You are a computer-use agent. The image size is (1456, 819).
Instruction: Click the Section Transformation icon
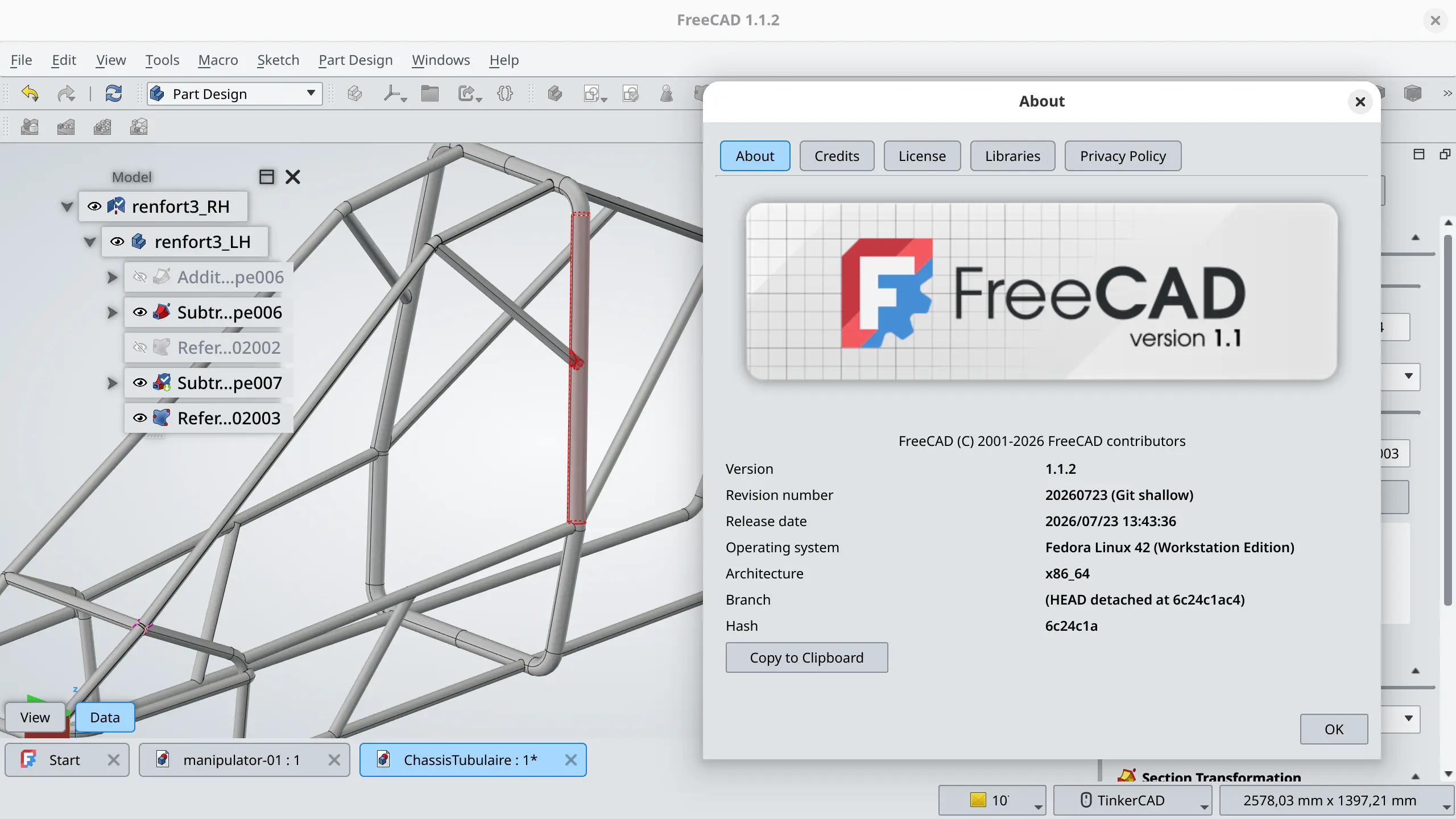(1127, 776)
